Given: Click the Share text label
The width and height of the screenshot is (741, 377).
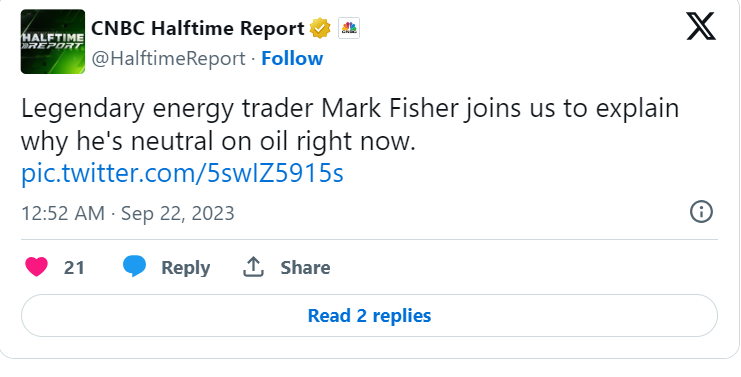Looking at the screenshot, I should pos(305,267).
